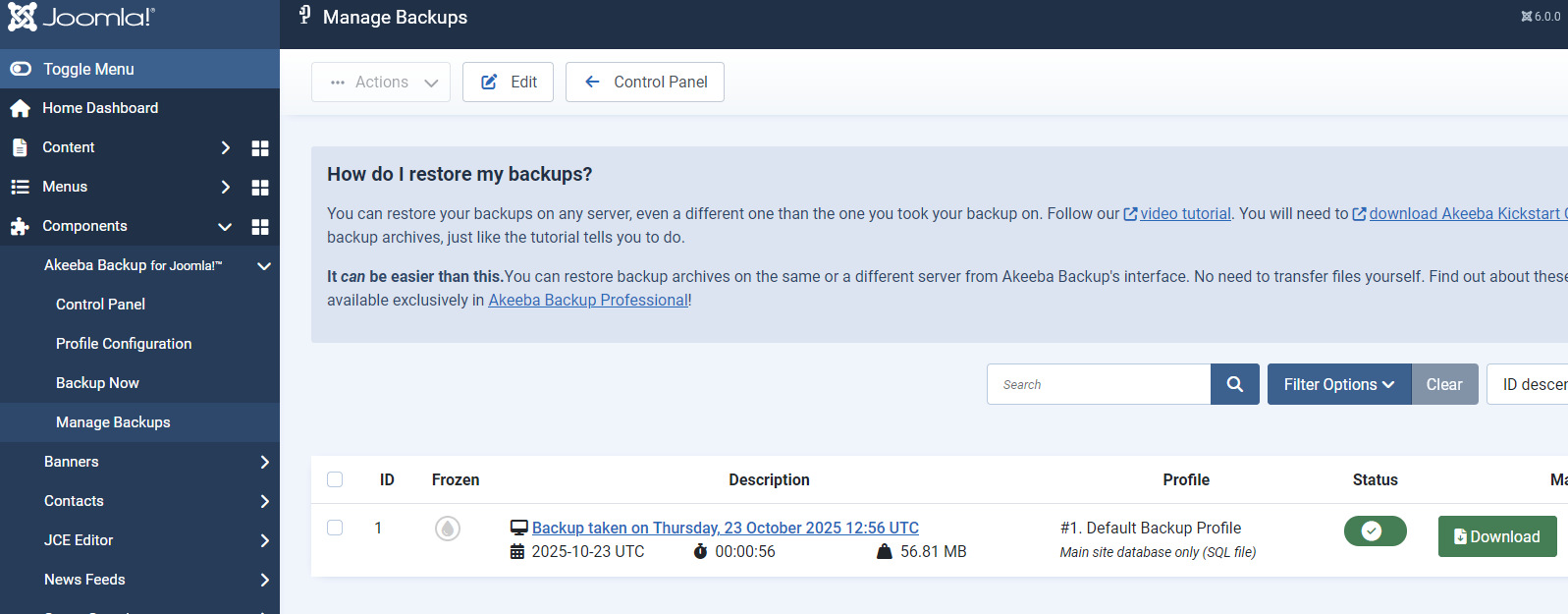Image resolution: width=1568 pixels, height=614 pixels.
Task: Clear the search filters
Action: [x=1444, y=384]
